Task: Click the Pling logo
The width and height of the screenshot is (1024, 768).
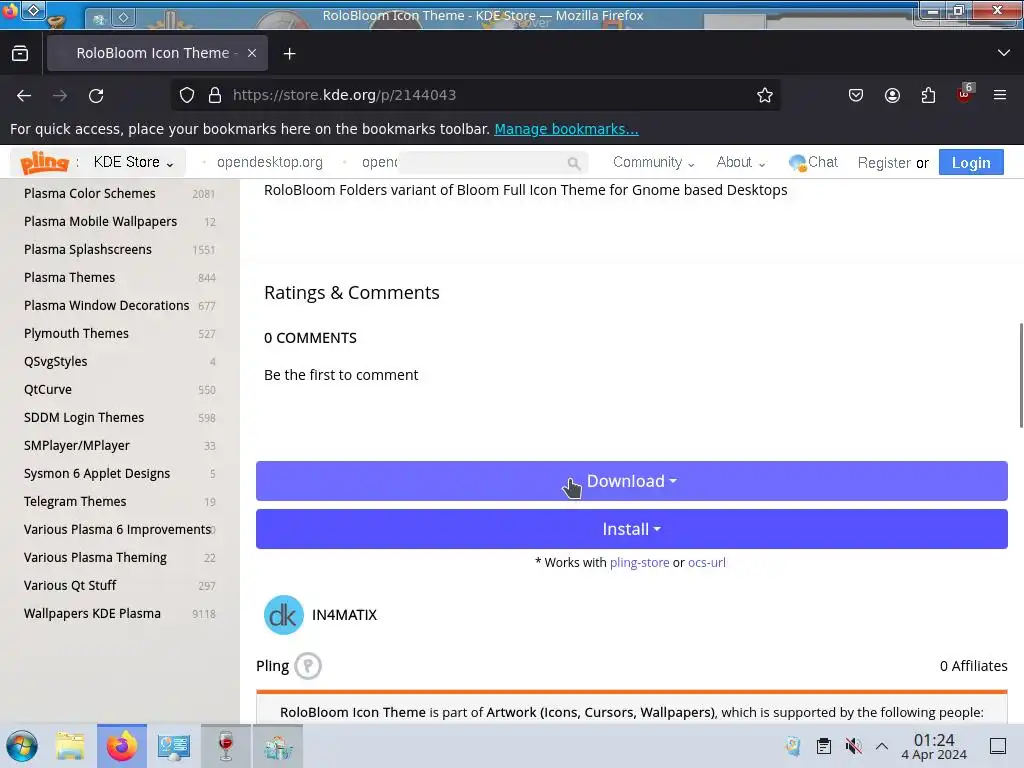Action: click(x=44, y=162)
